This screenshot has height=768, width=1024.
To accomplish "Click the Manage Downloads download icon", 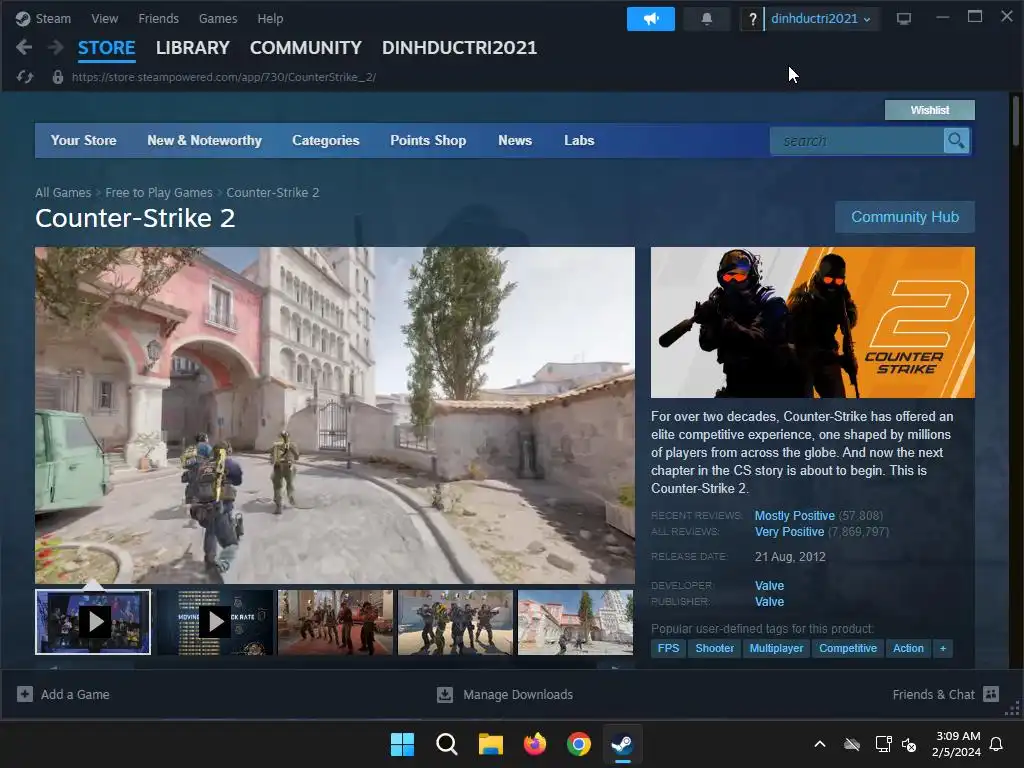I will (x=445, y=694).
